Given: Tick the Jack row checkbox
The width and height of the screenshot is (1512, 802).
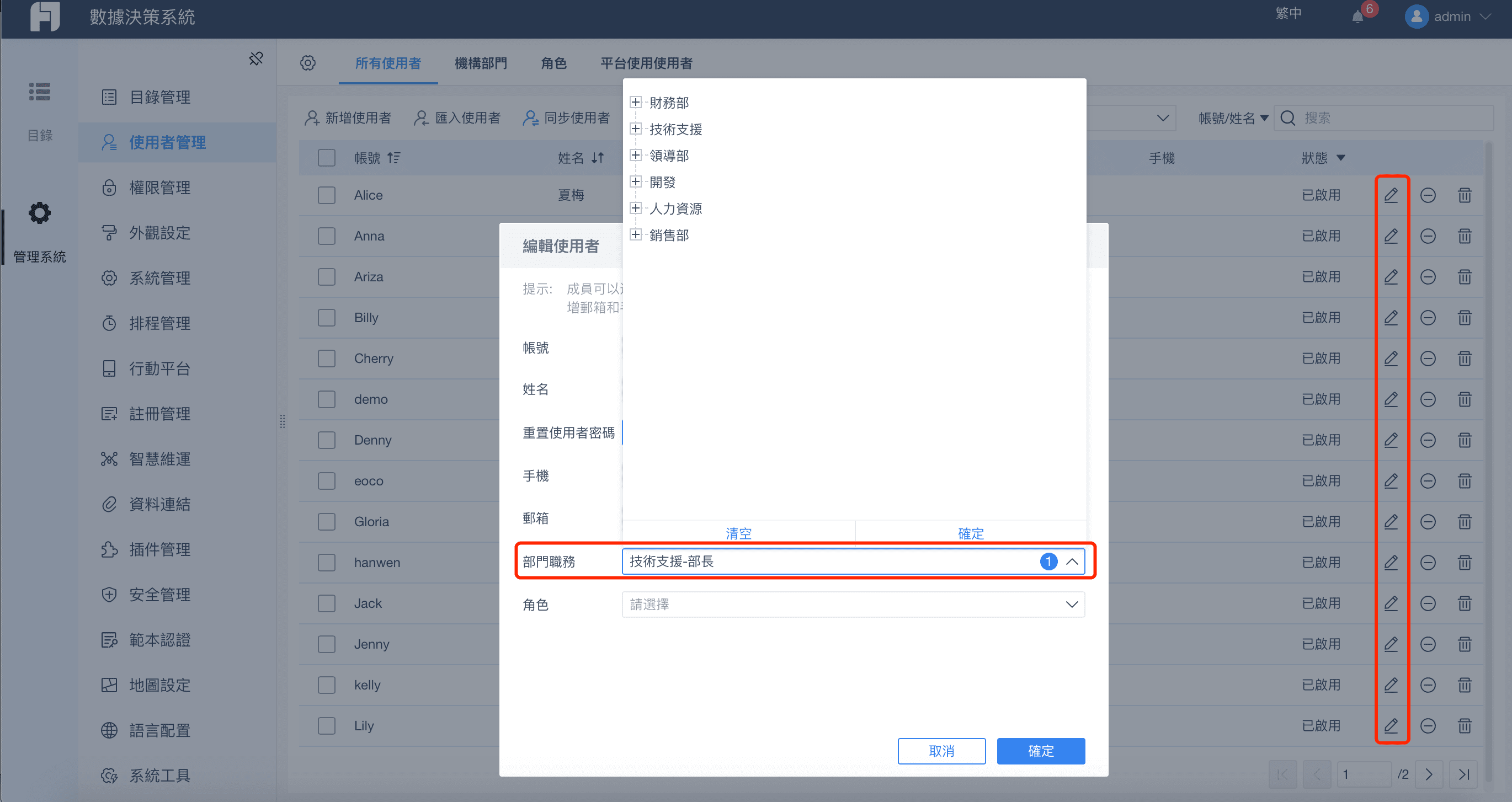Looking at the screenshot, I should coord(326,603).
